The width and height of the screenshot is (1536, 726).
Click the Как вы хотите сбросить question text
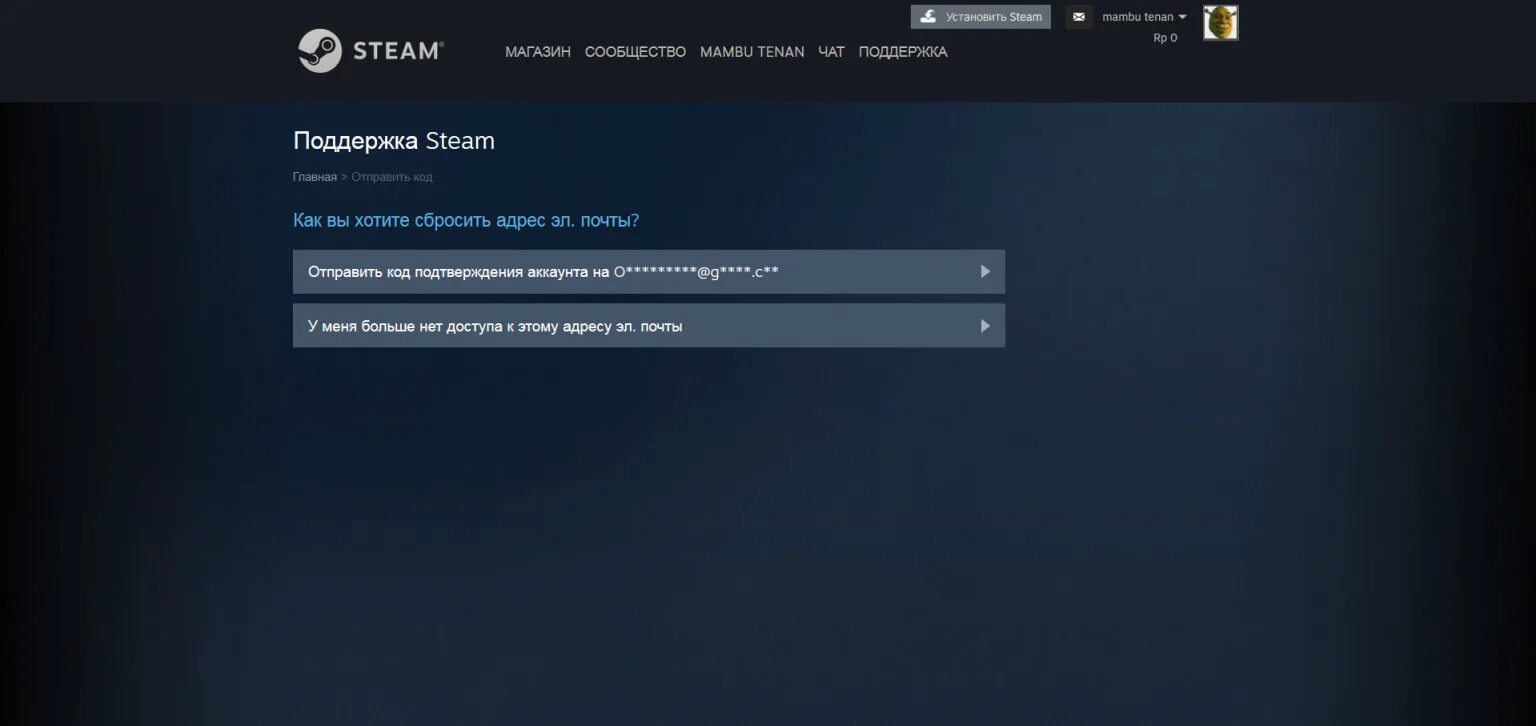466,220
